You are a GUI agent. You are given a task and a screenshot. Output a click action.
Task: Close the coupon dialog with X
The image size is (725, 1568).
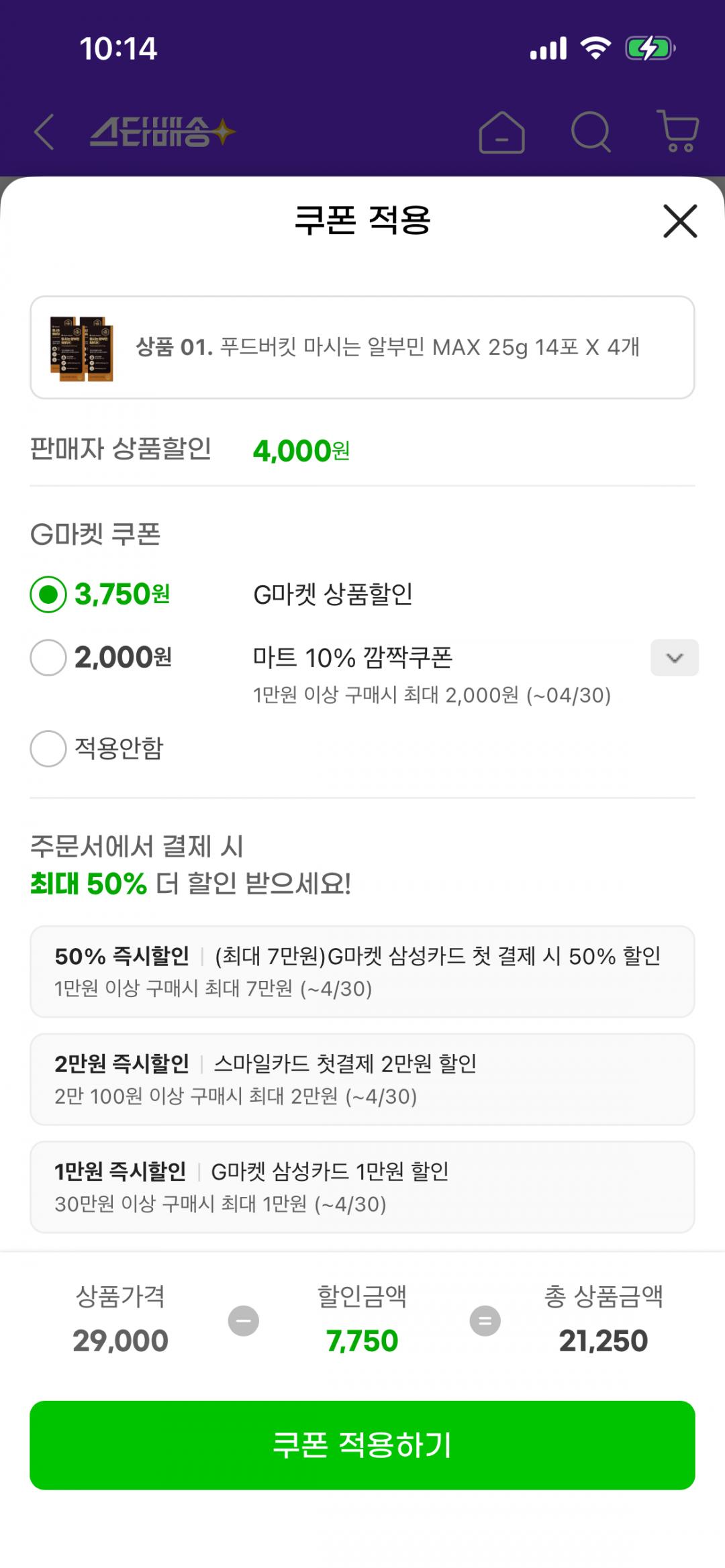coord(680,221)
